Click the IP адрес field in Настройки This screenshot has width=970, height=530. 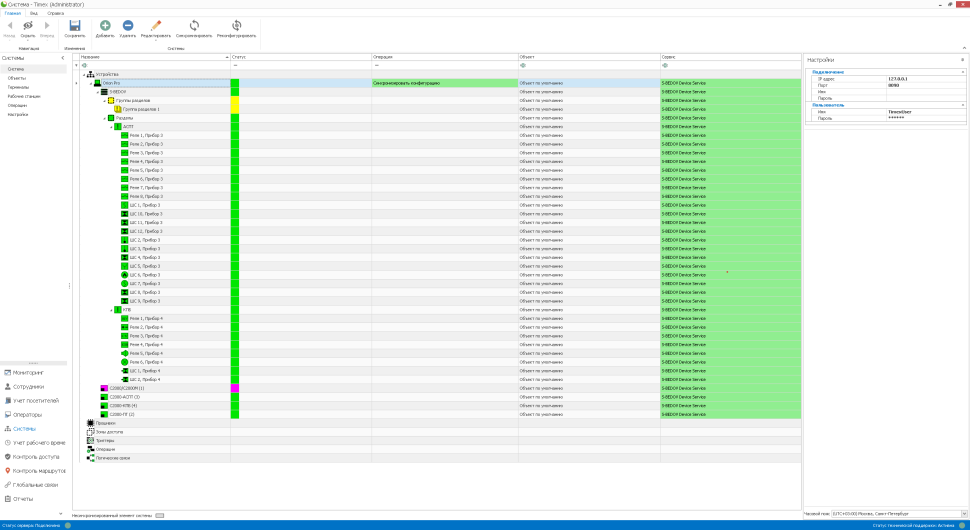923,78
